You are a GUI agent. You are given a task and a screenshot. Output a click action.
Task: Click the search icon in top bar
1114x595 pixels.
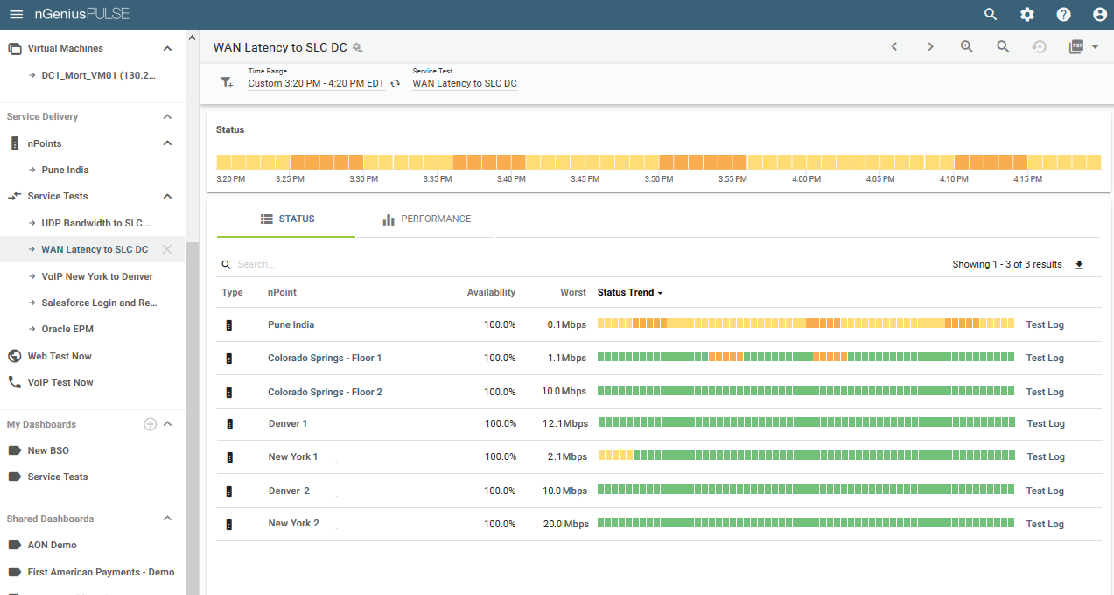point(990,14)
